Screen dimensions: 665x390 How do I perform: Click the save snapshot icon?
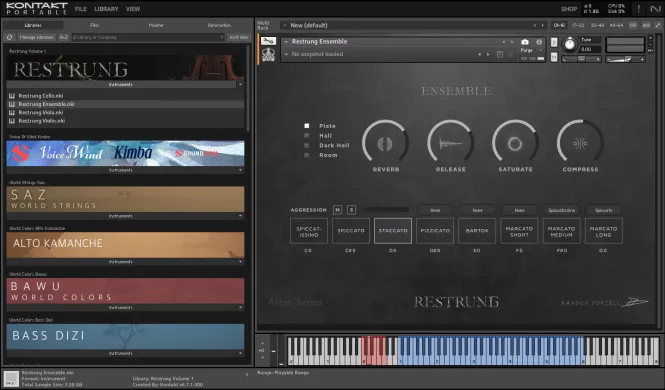[x=500, y=54]
